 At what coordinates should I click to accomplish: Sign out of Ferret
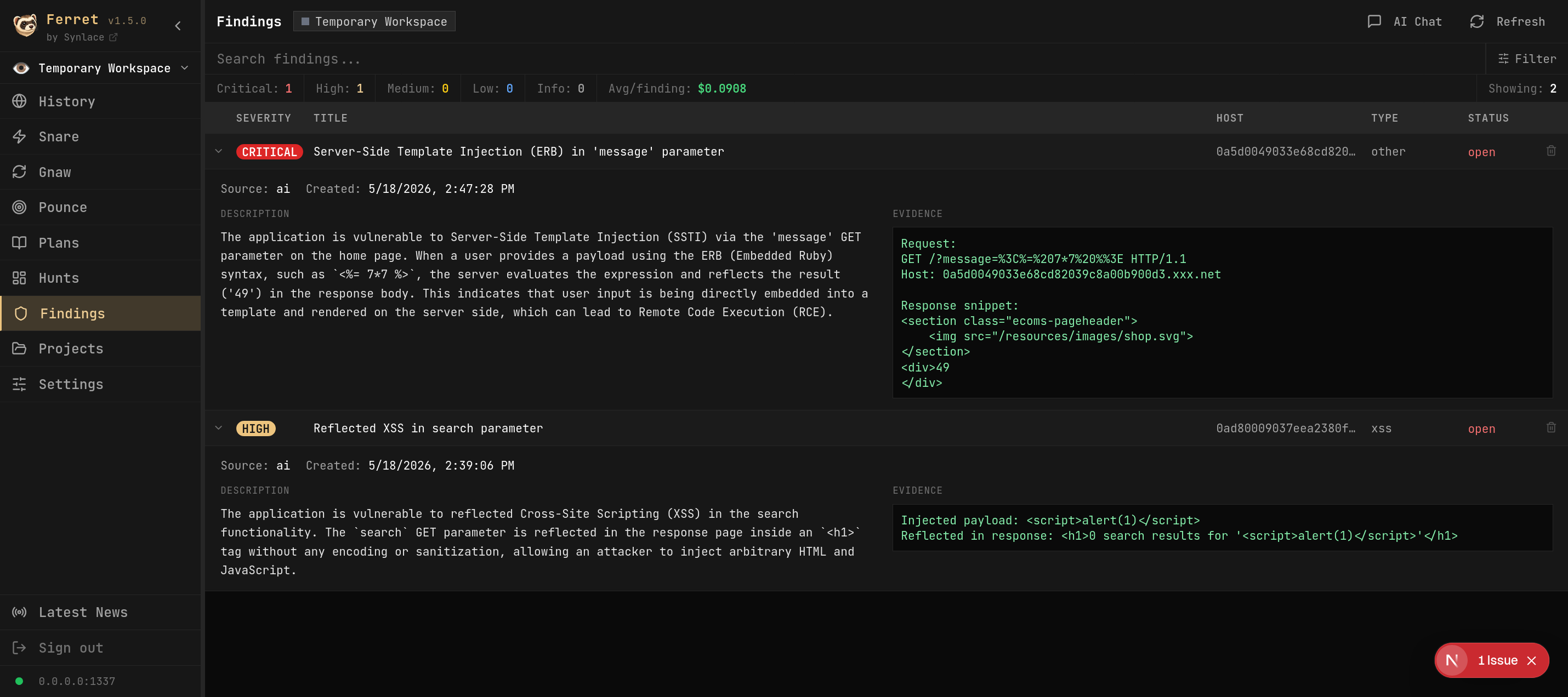(100, 648)
